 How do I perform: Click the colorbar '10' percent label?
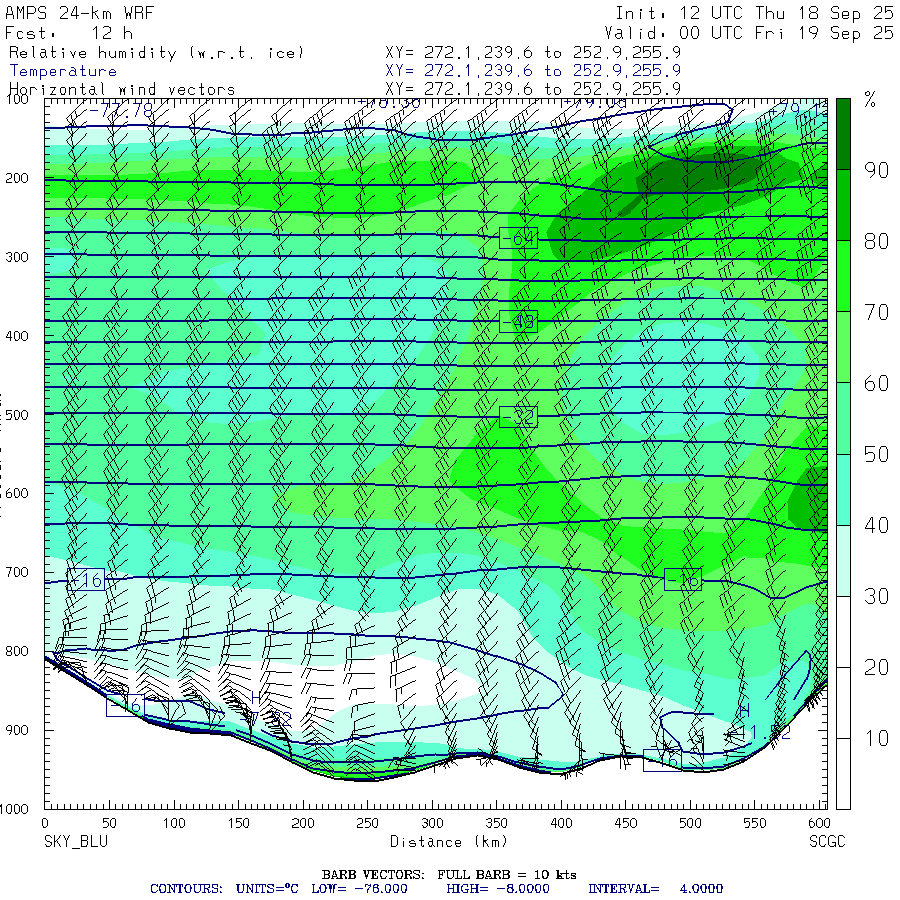click(x=876, y=739)
